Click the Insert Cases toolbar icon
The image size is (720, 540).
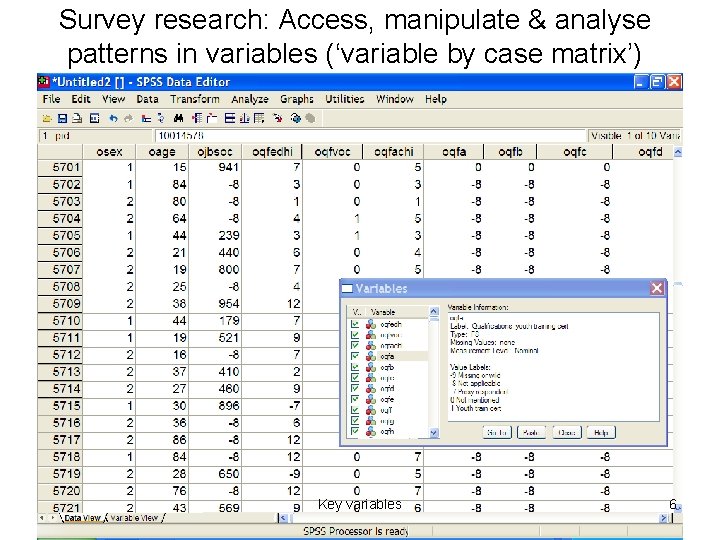pyautogui.click(x=197, y=118)
